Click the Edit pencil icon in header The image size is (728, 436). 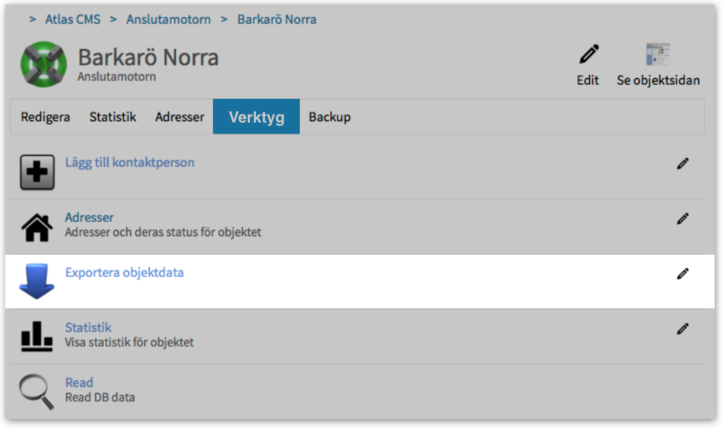588,55
